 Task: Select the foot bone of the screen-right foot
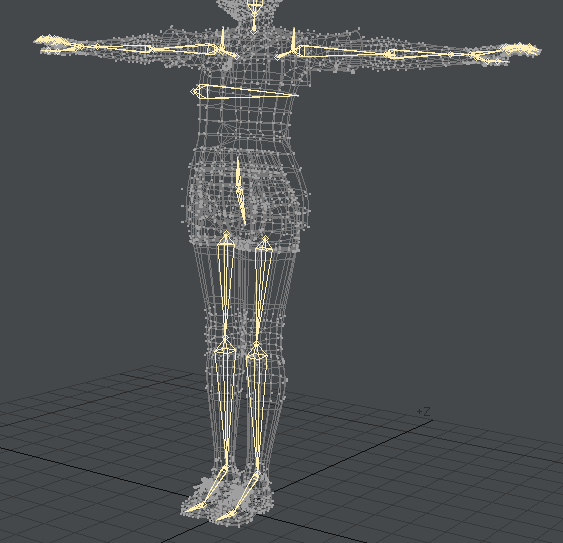[239, 497]
